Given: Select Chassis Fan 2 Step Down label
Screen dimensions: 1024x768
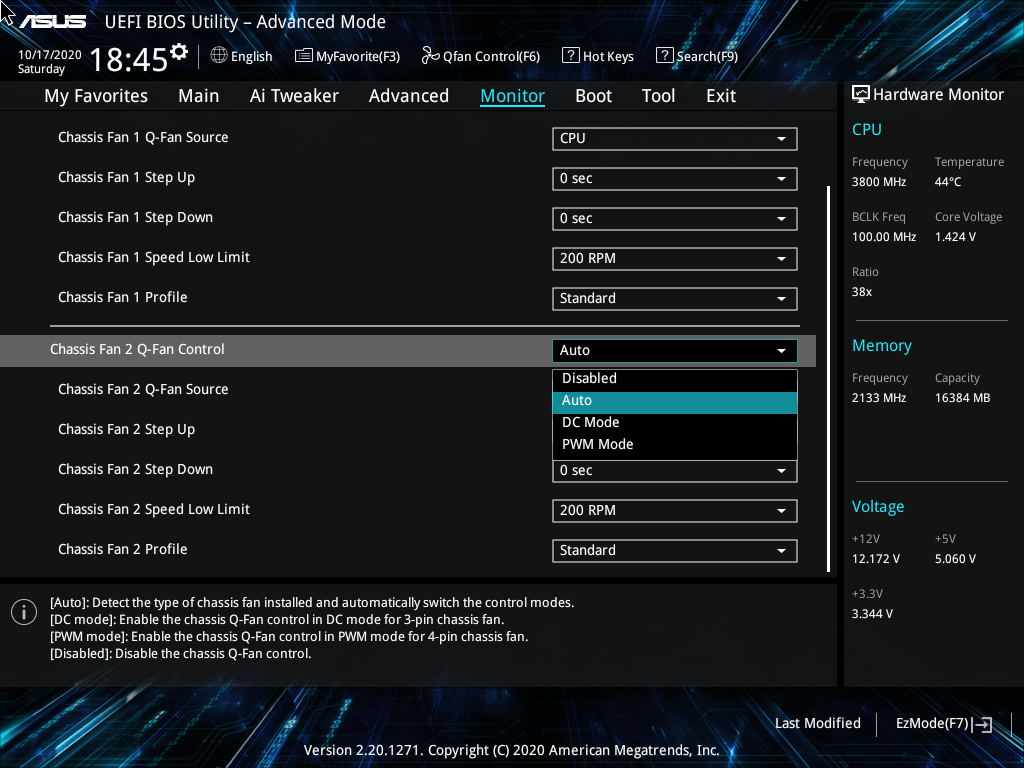Looking at the screenshot, I should pos(135,470).
